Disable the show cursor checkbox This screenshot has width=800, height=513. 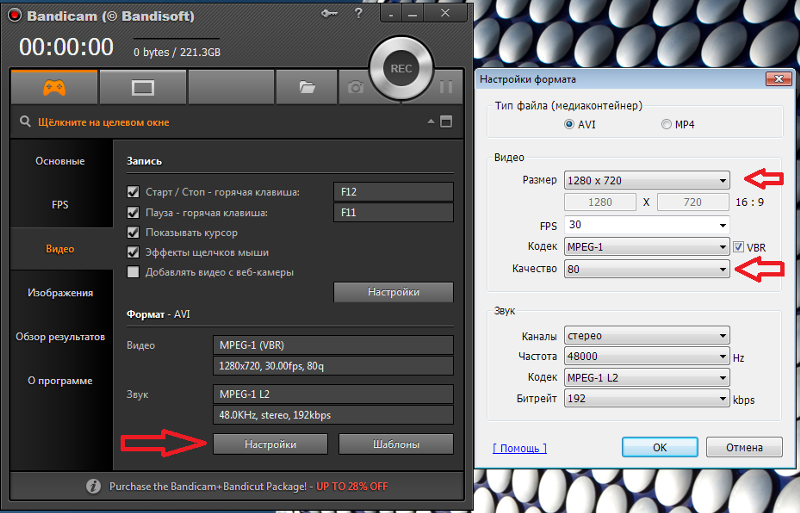[133, 232]
